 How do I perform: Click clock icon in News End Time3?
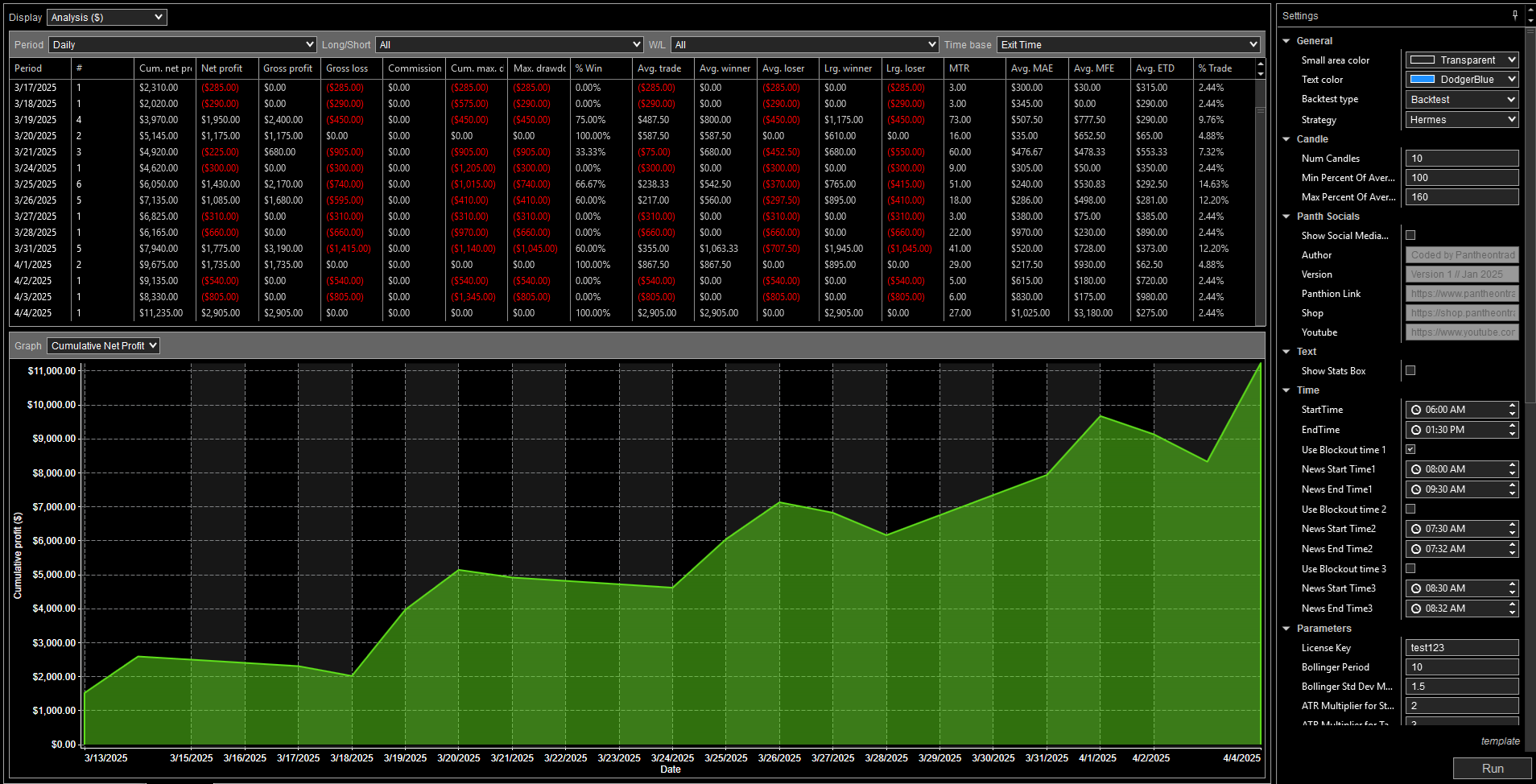[x=1416, y=609]
